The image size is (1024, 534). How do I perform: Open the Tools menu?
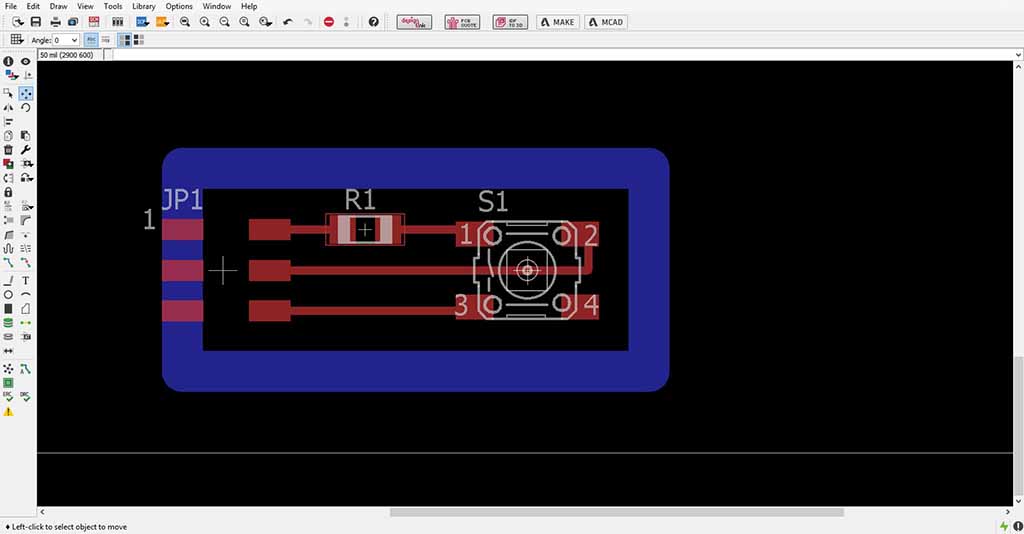pos(113,6)
